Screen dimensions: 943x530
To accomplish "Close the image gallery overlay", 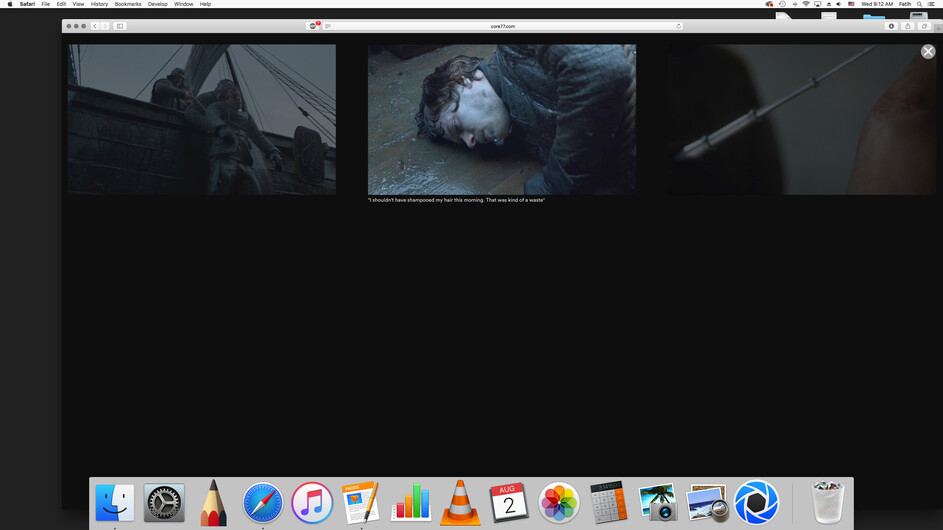I will (928, 52).
